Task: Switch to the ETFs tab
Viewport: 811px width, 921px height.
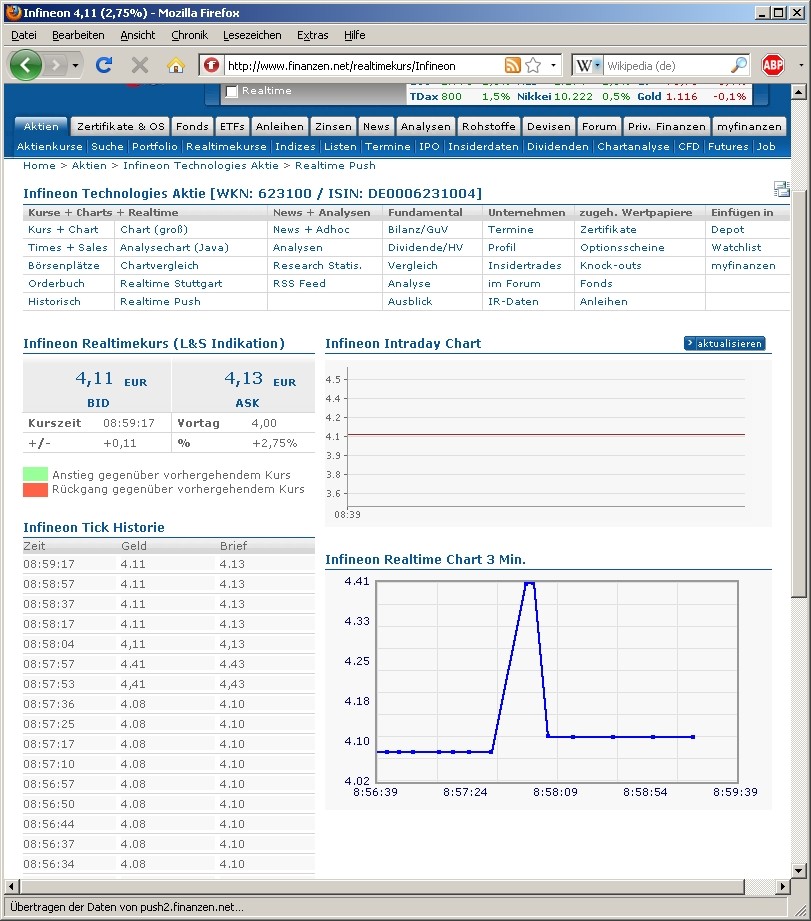Action: coord(232,126)
